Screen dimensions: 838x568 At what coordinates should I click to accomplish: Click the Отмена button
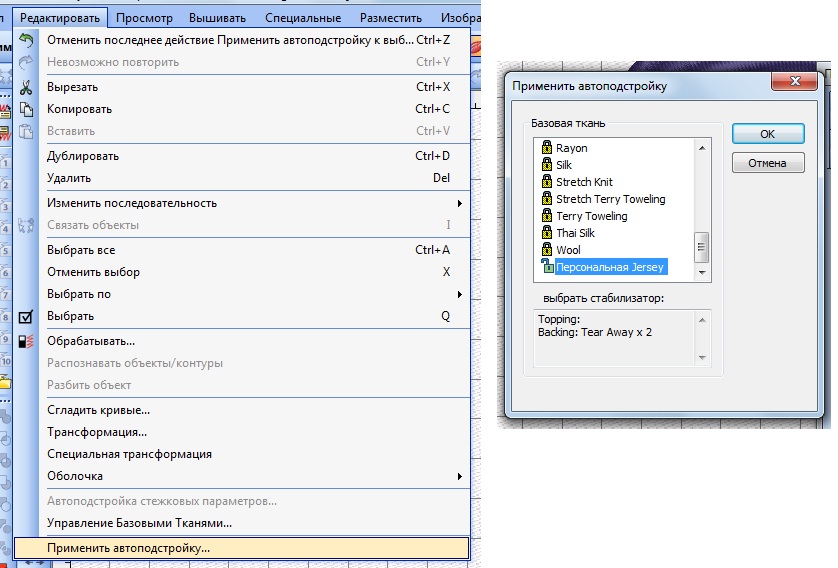pos(768,163)
